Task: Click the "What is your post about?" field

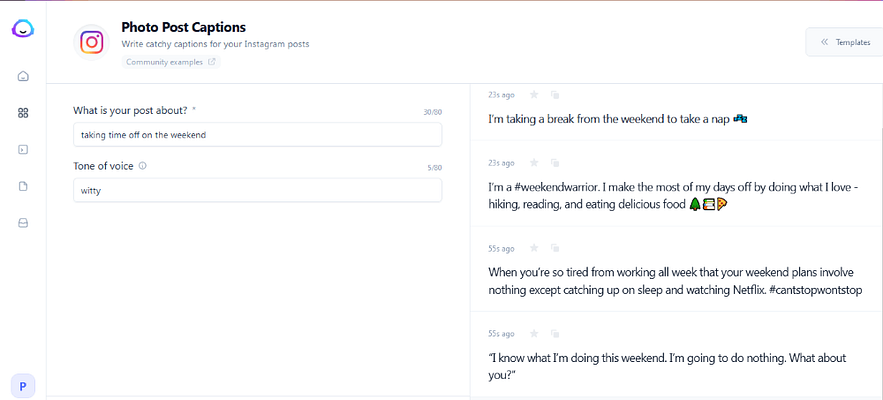Action: [x=257, y=135]
